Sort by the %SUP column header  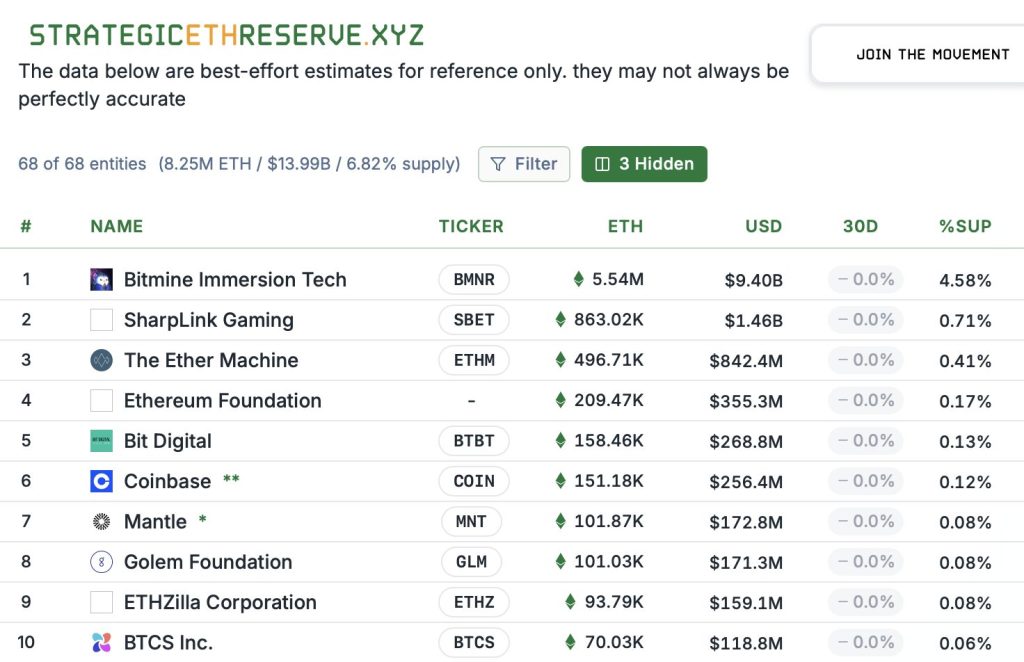coord(965,227)
